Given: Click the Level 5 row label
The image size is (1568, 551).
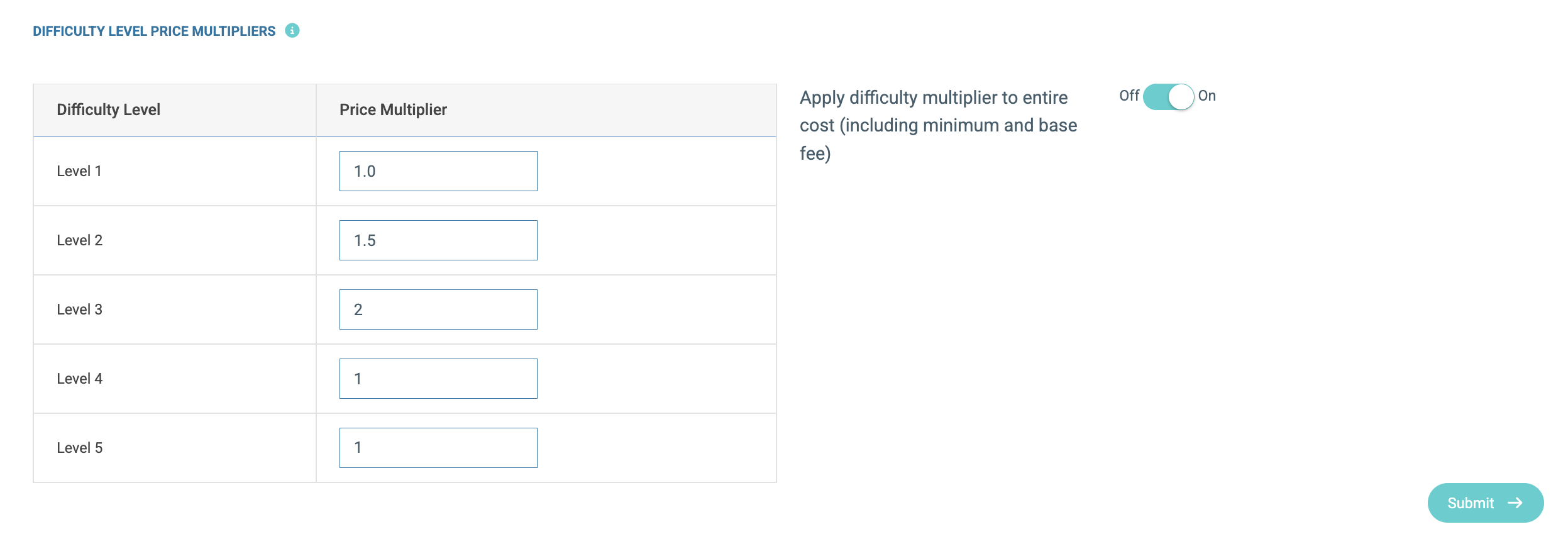Looking at the screenshot, I should [79, 448].
